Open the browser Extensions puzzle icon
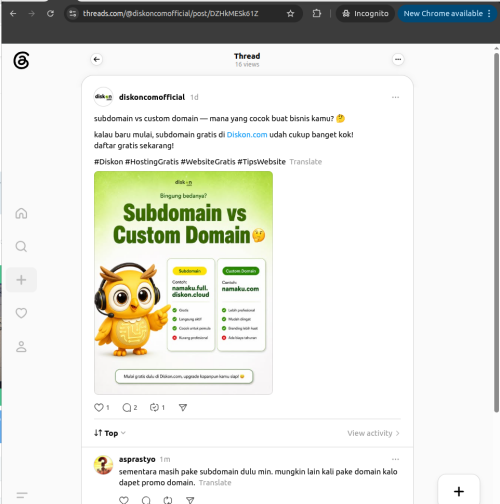 [317, 14]
